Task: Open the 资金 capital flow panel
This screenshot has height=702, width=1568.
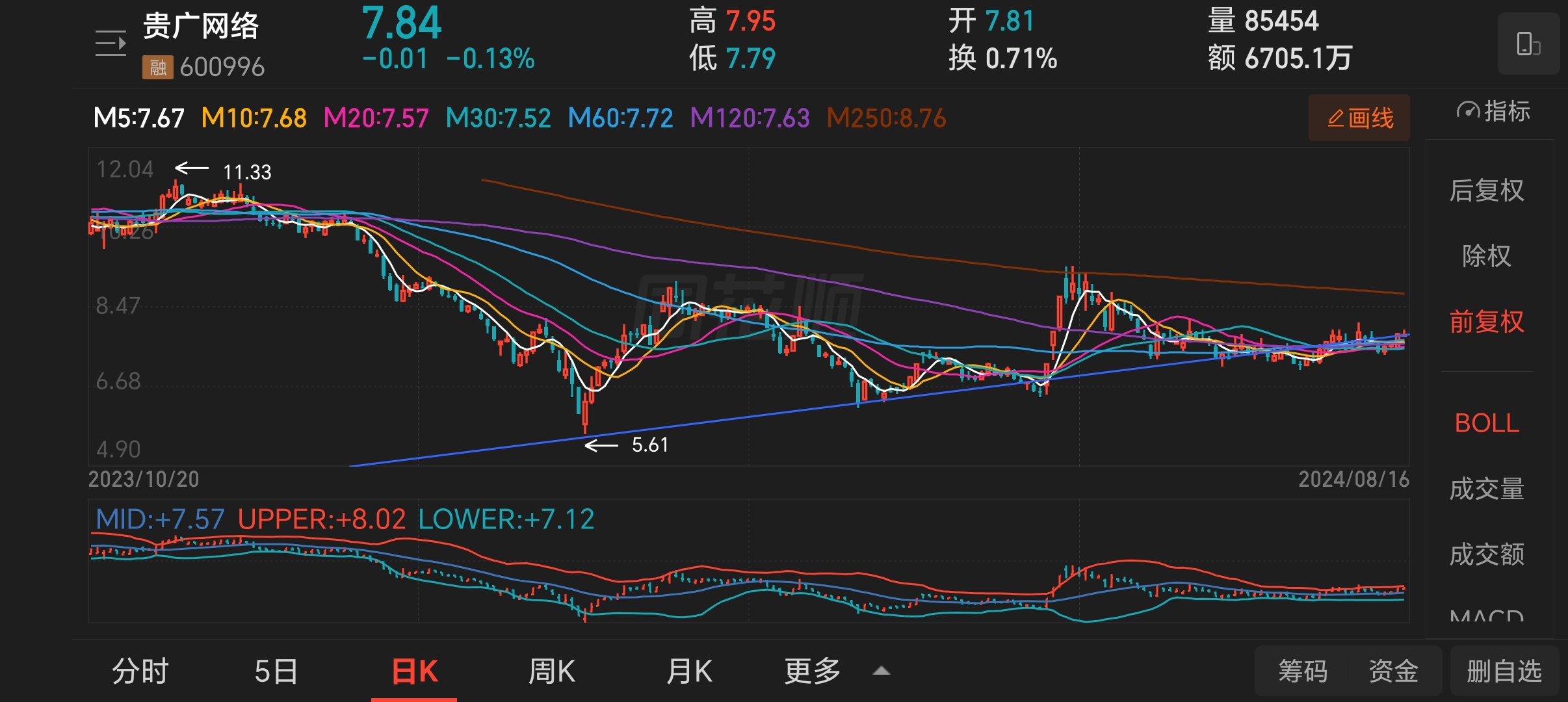Action: (1394, 671)
